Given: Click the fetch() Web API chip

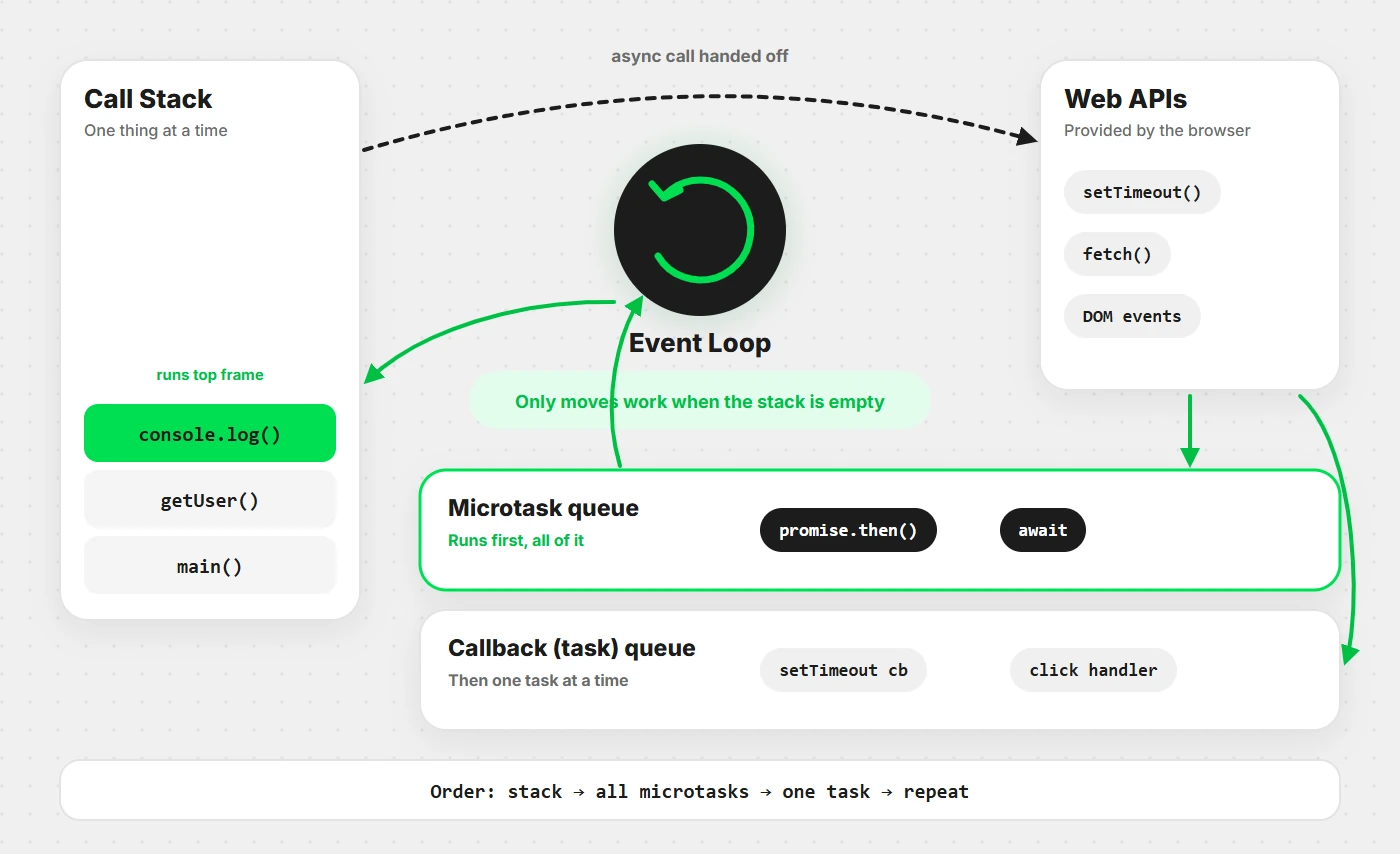Looking at the screenshot, I should coord(1117,254).
